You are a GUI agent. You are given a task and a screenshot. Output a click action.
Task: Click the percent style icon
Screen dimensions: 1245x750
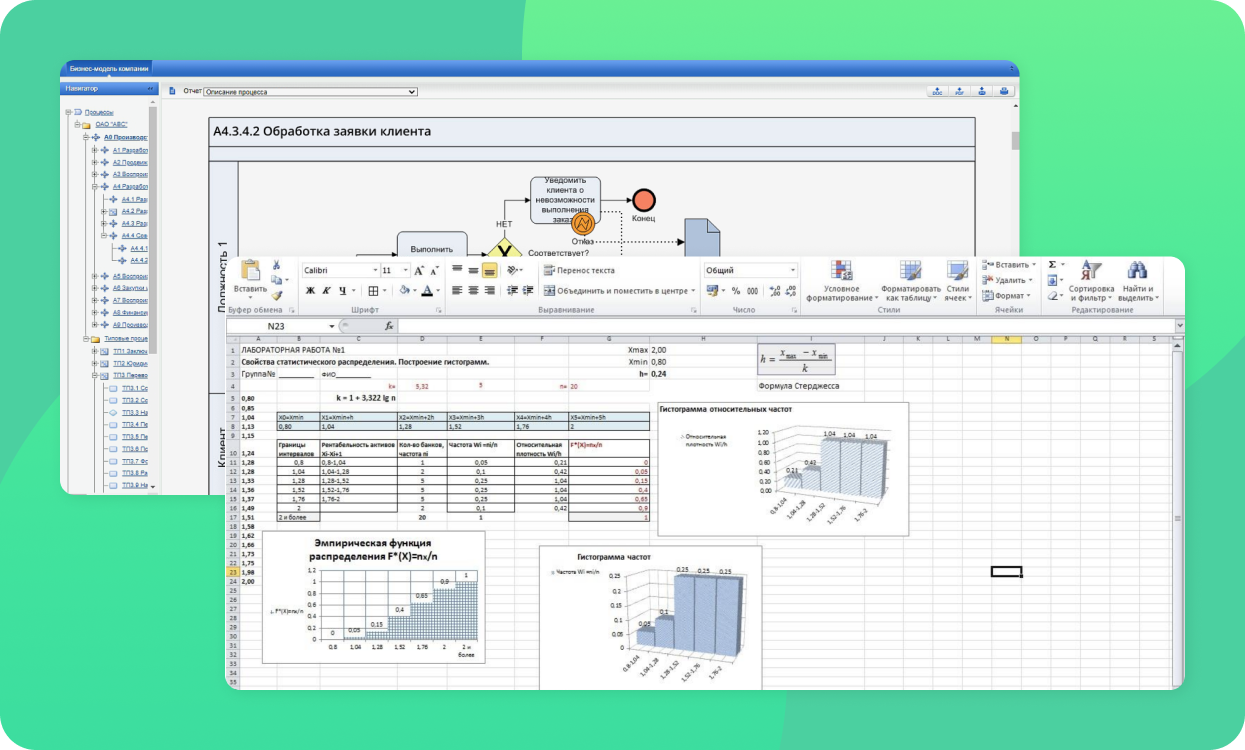(x=736, y=291)
